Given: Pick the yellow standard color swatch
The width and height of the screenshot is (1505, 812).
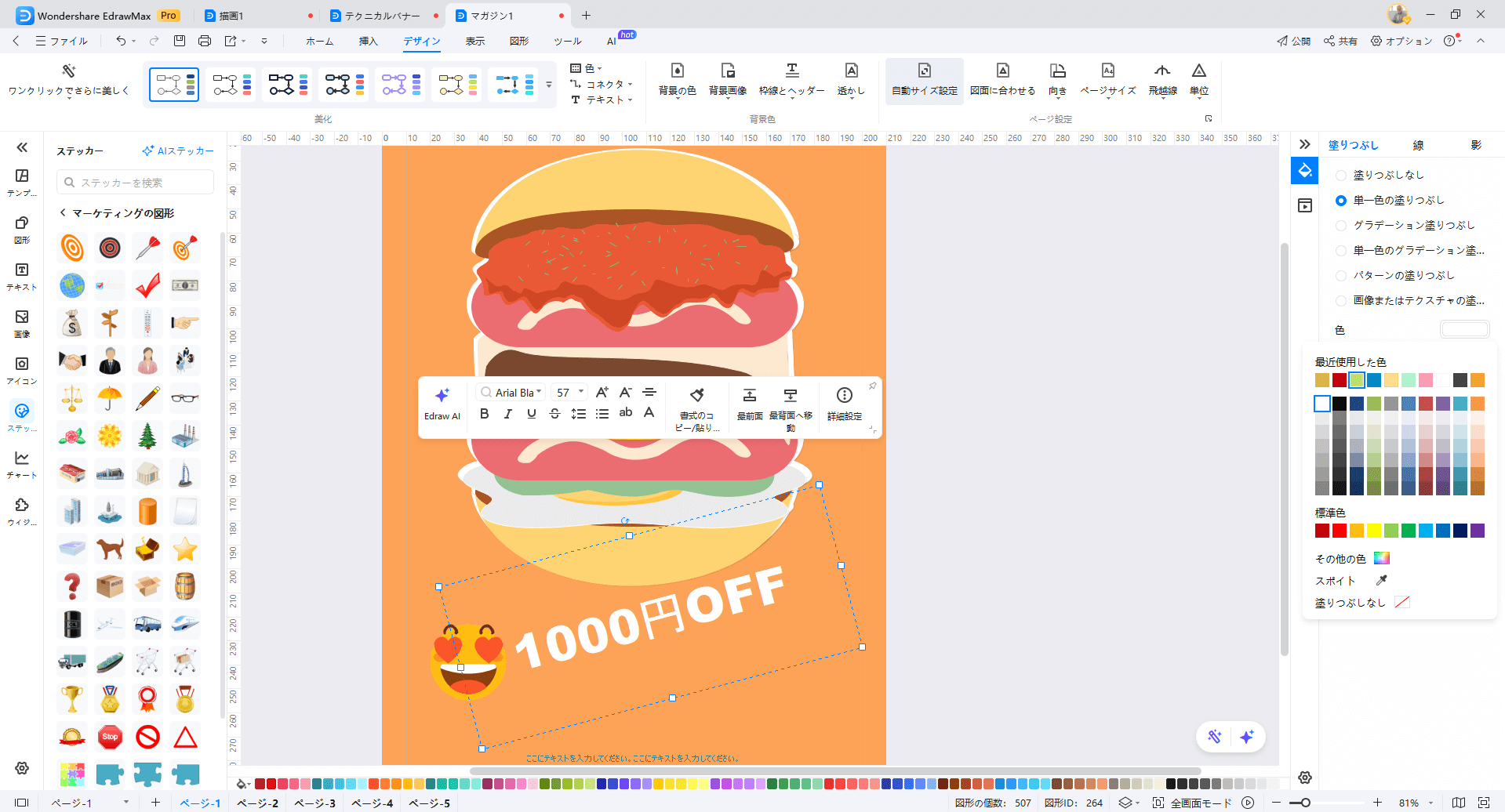Looking at the screenshot, I should (1373, 531).
